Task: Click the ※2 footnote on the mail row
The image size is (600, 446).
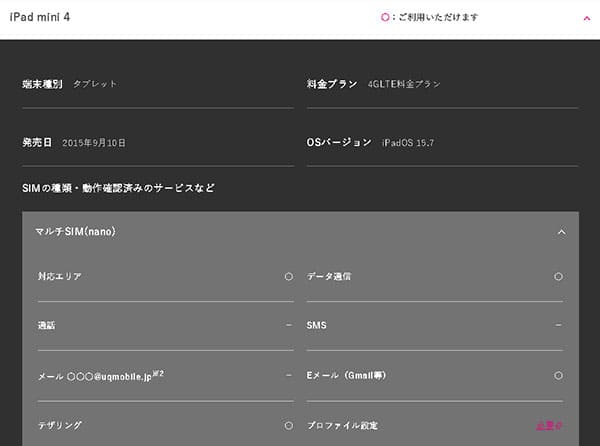Action: (158, 373)
